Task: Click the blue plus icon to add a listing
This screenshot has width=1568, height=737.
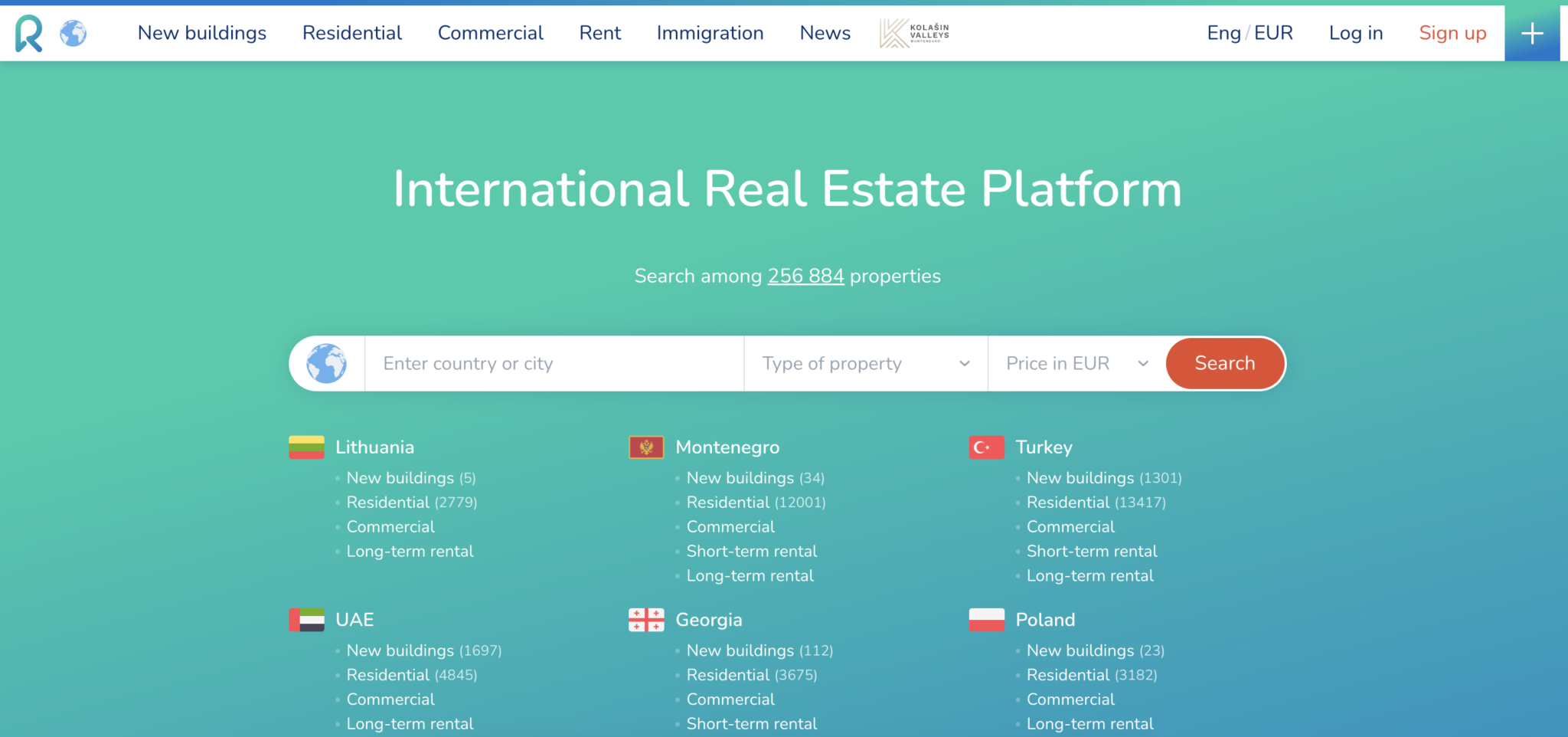Action: (x=1532, y=32)
